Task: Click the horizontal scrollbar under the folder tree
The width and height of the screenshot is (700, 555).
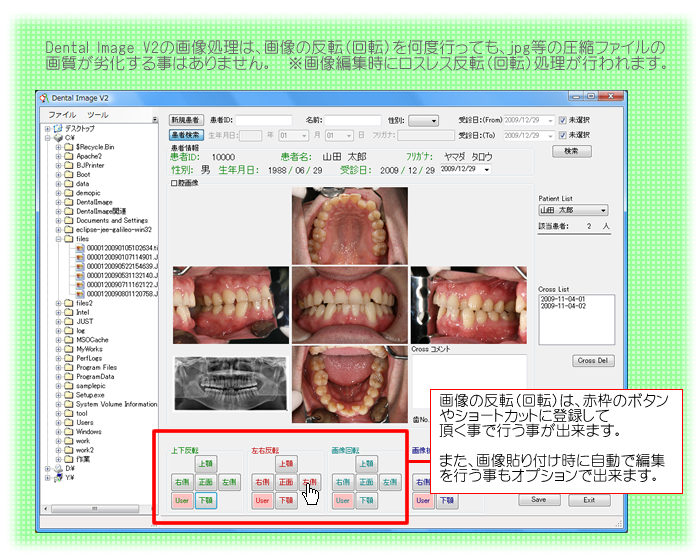Action: click(95, 509)
